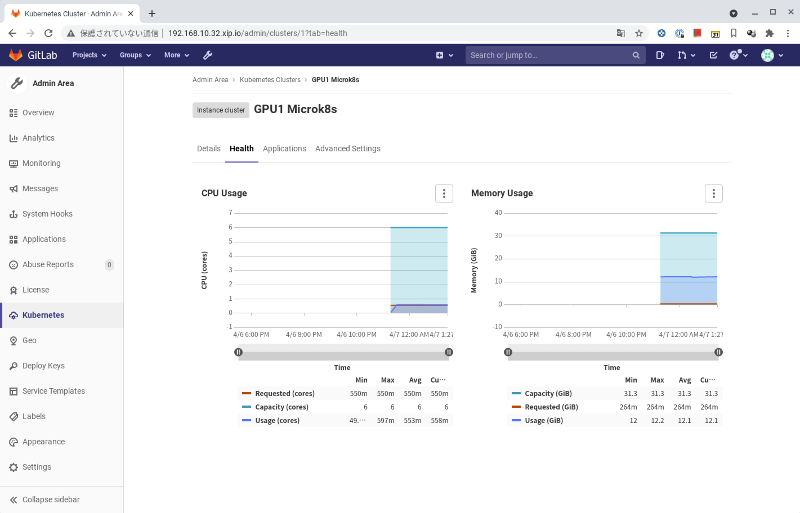This screenshot has height=513, width=800.
Task: Expand the Projects dropdown in navbar
Action: click(x=91, y=55)
